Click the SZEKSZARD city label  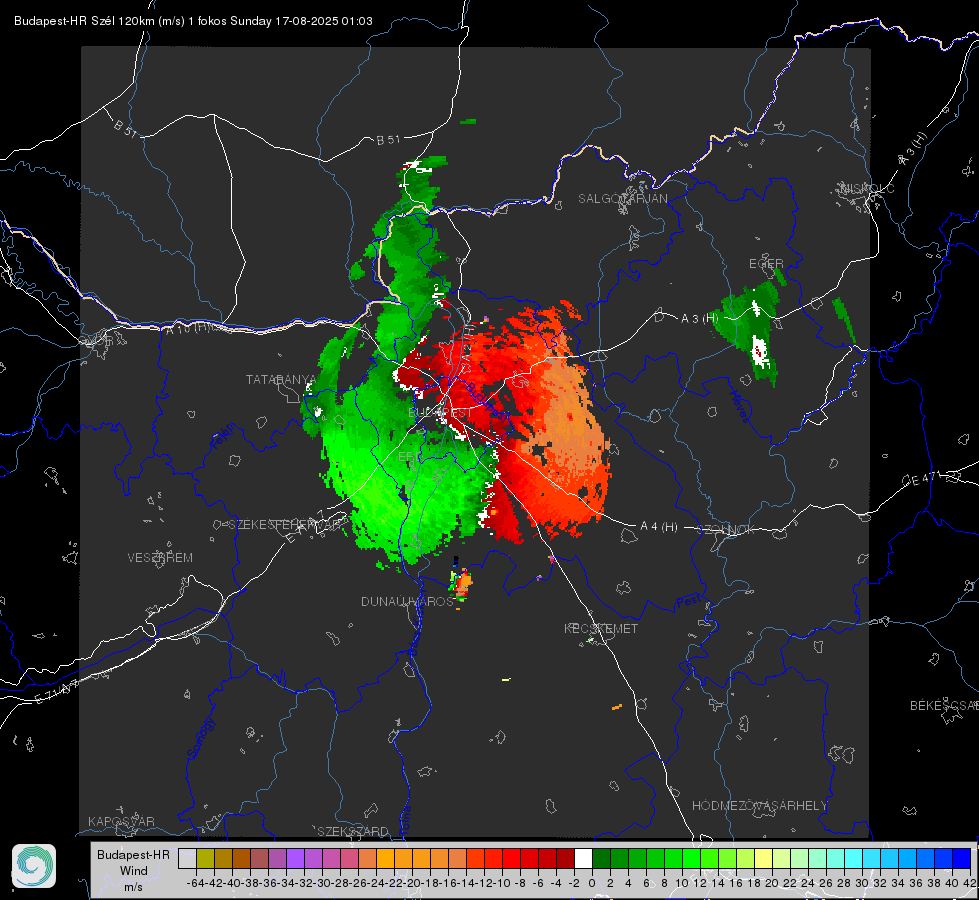[x=353, y=831]
